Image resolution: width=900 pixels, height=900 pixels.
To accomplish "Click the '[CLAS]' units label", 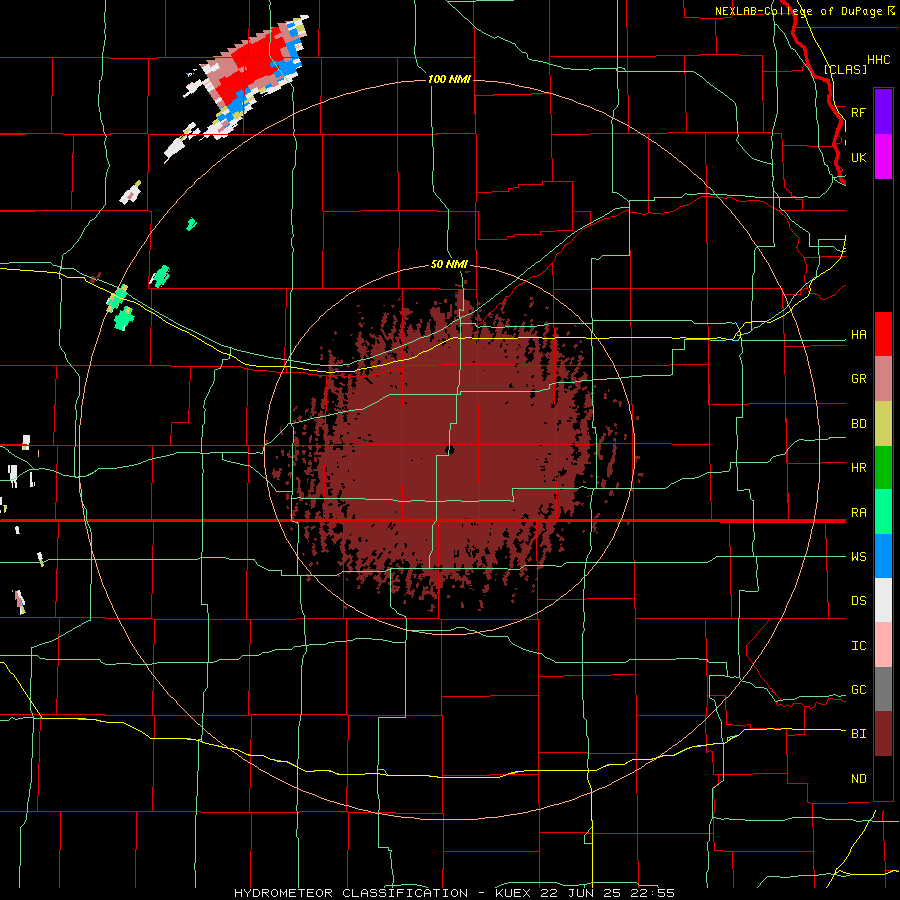I will tap(845, 69).
